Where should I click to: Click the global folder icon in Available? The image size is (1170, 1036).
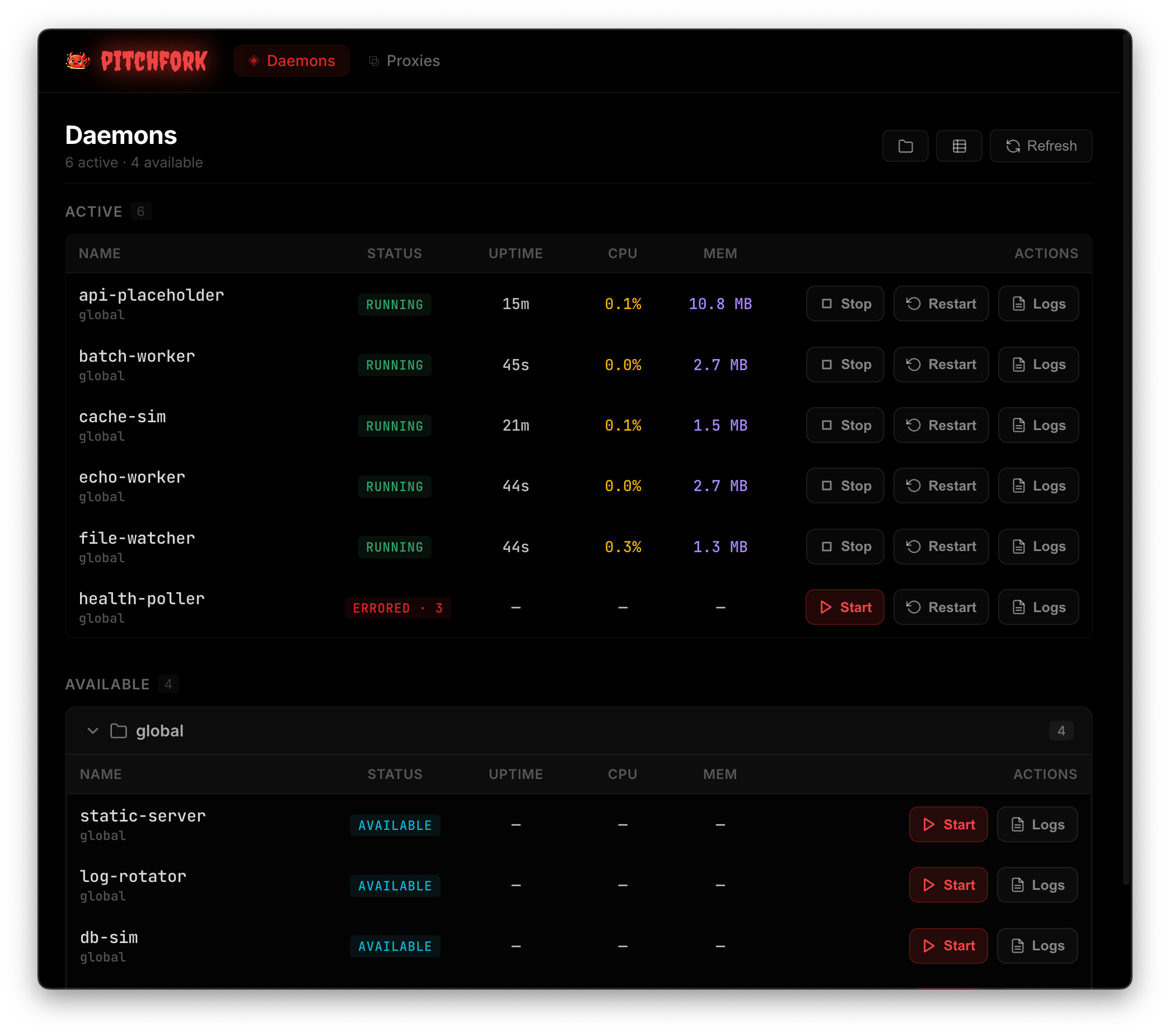coord(119,731)
